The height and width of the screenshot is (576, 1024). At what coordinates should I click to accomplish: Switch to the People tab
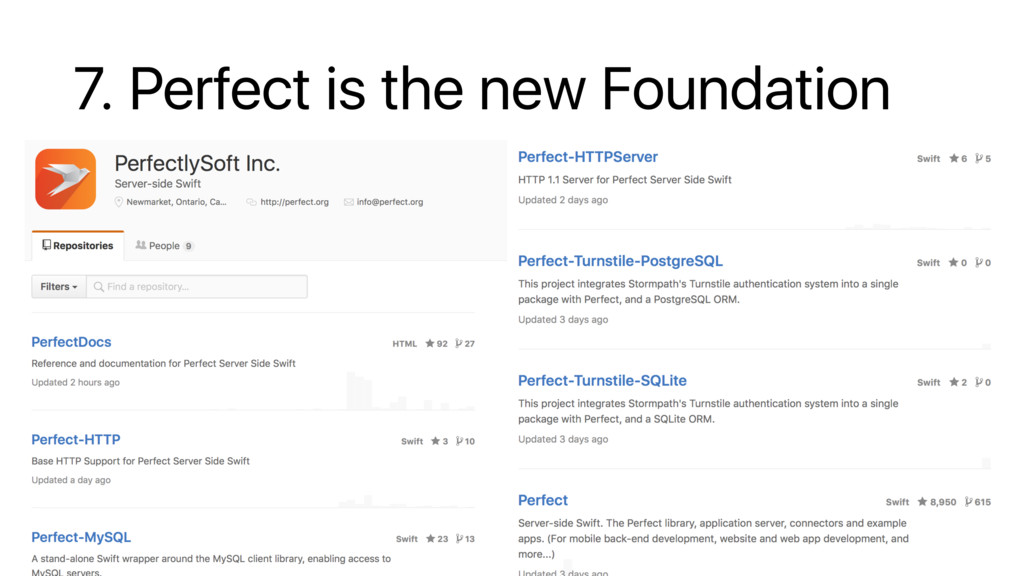point(164,246)
